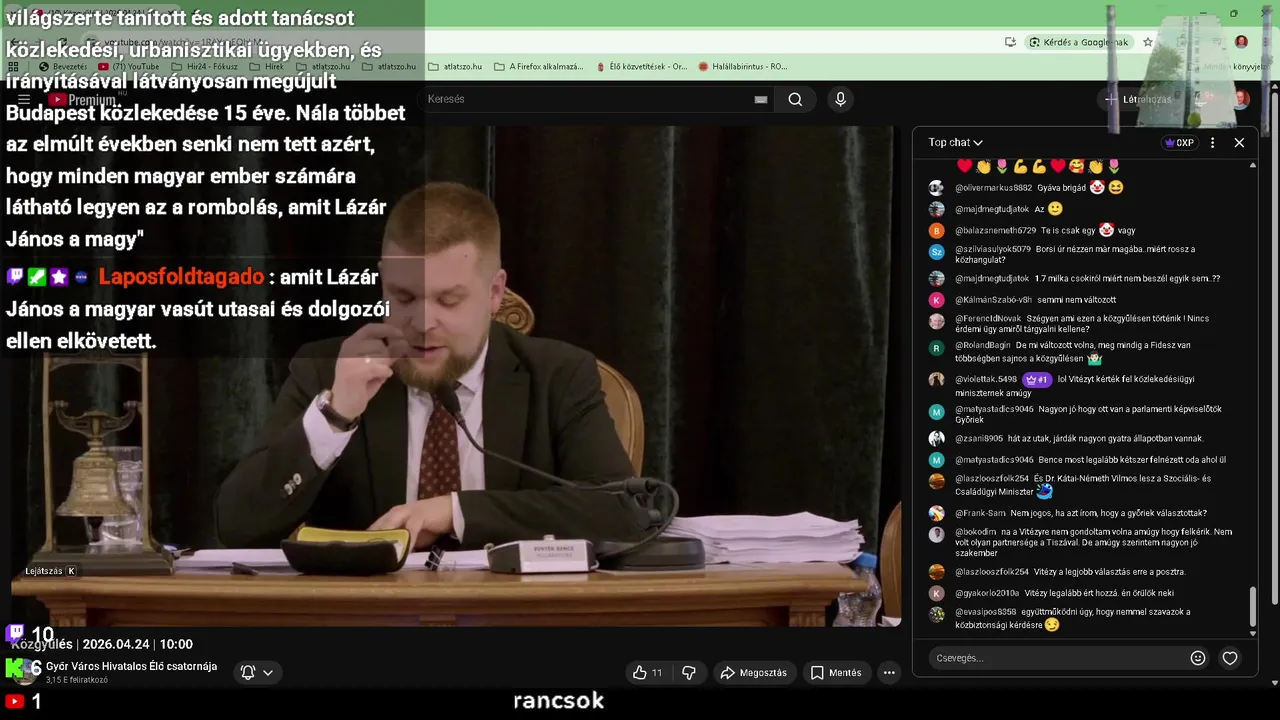Click the Laposfoldtagado overlay username
Image resolution: width=1280 pixels, height=720 pixels.
point(181,277)
